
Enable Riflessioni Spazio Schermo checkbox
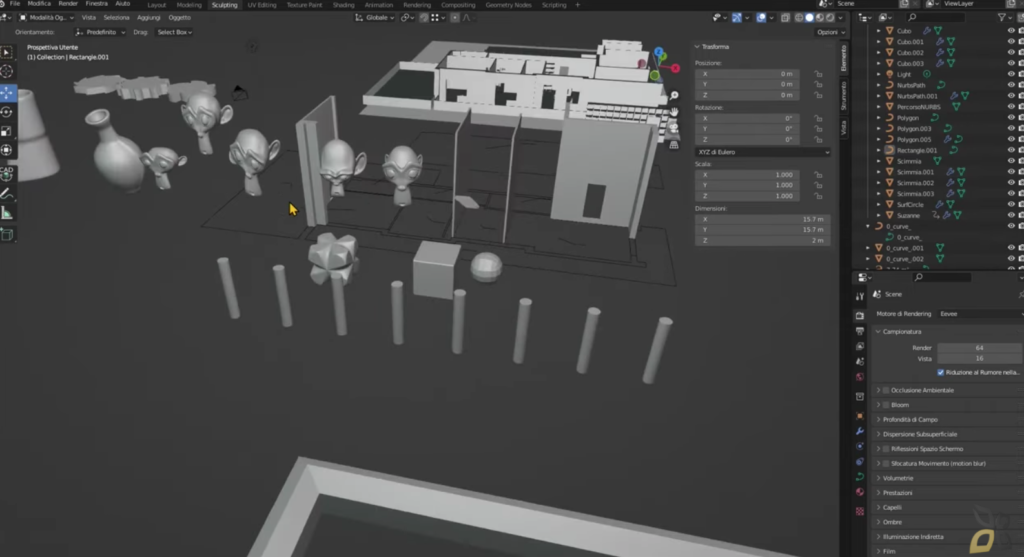[x=886, y=449]
